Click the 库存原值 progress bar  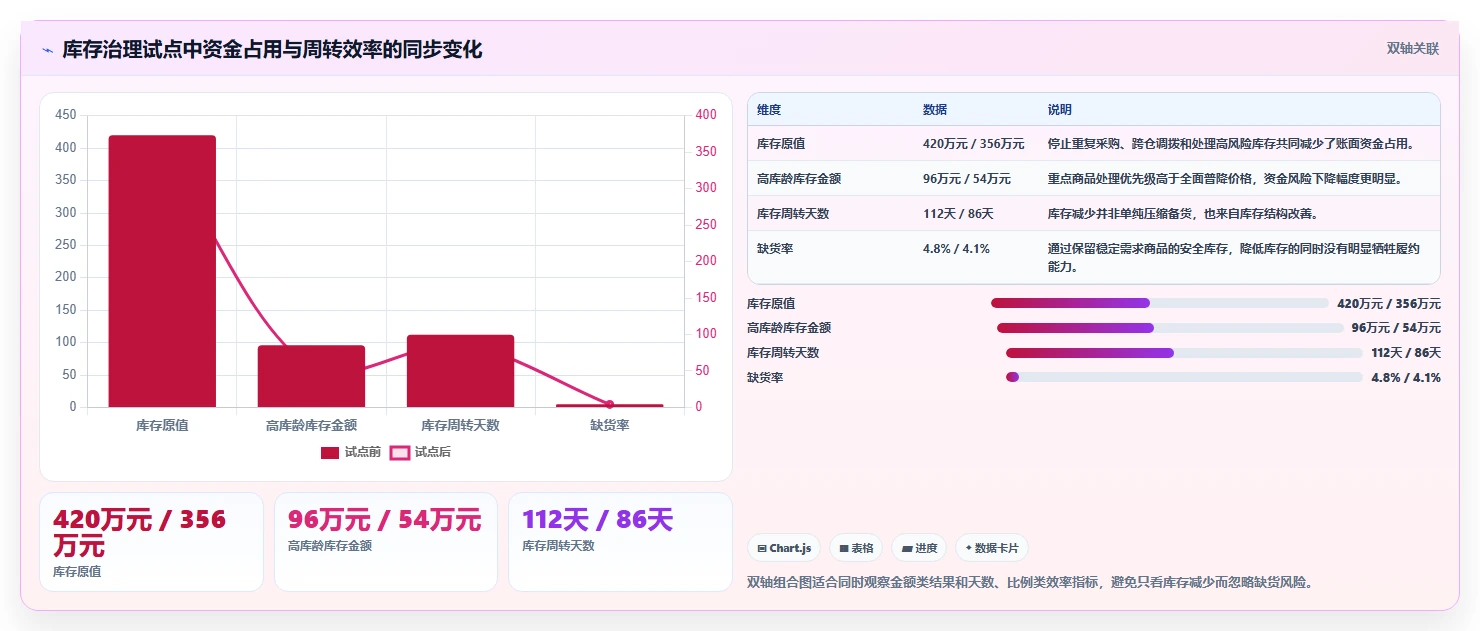1160,303
